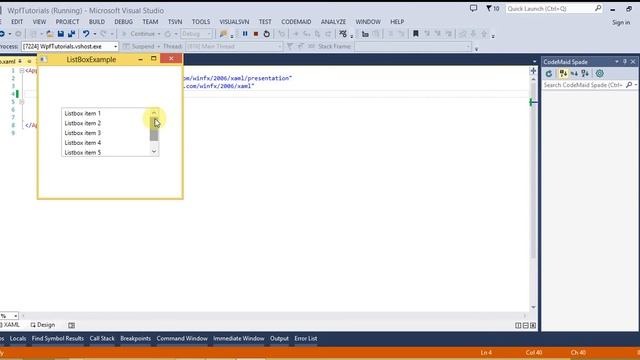
Task: Open the CODEMAID menu
Action: coord(296,22)
